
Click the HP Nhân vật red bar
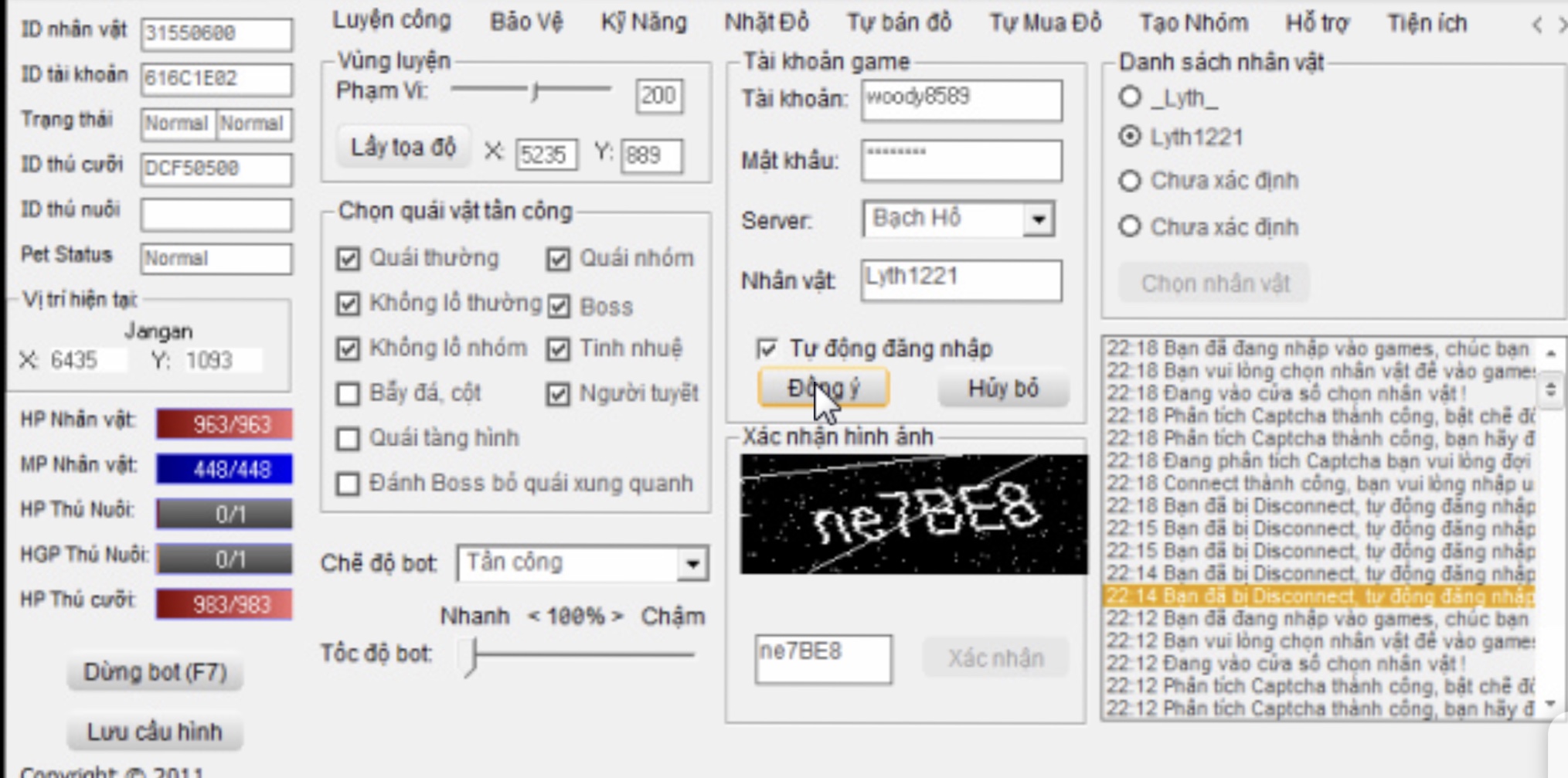point(224,424)
